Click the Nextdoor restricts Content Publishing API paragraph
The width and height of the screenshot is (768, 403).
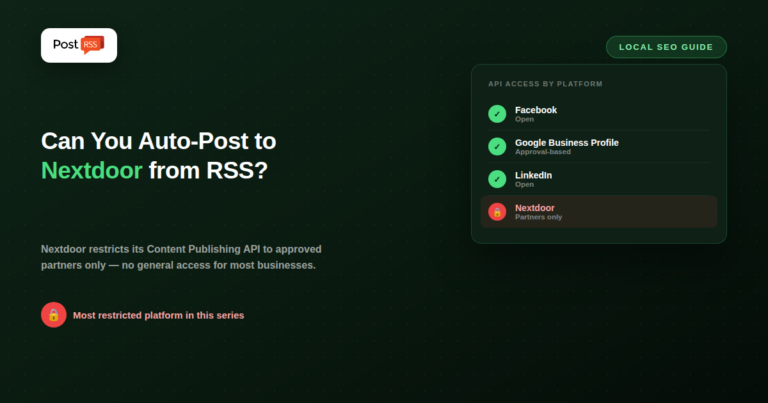coord(181,257)
